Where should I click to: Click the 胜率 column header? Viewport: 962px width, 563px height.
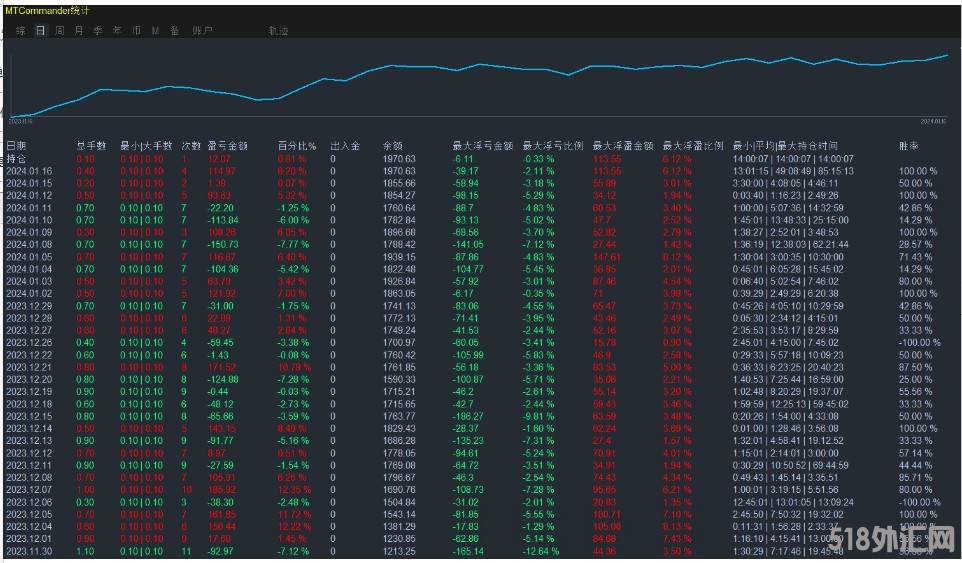tap(909, 146)
